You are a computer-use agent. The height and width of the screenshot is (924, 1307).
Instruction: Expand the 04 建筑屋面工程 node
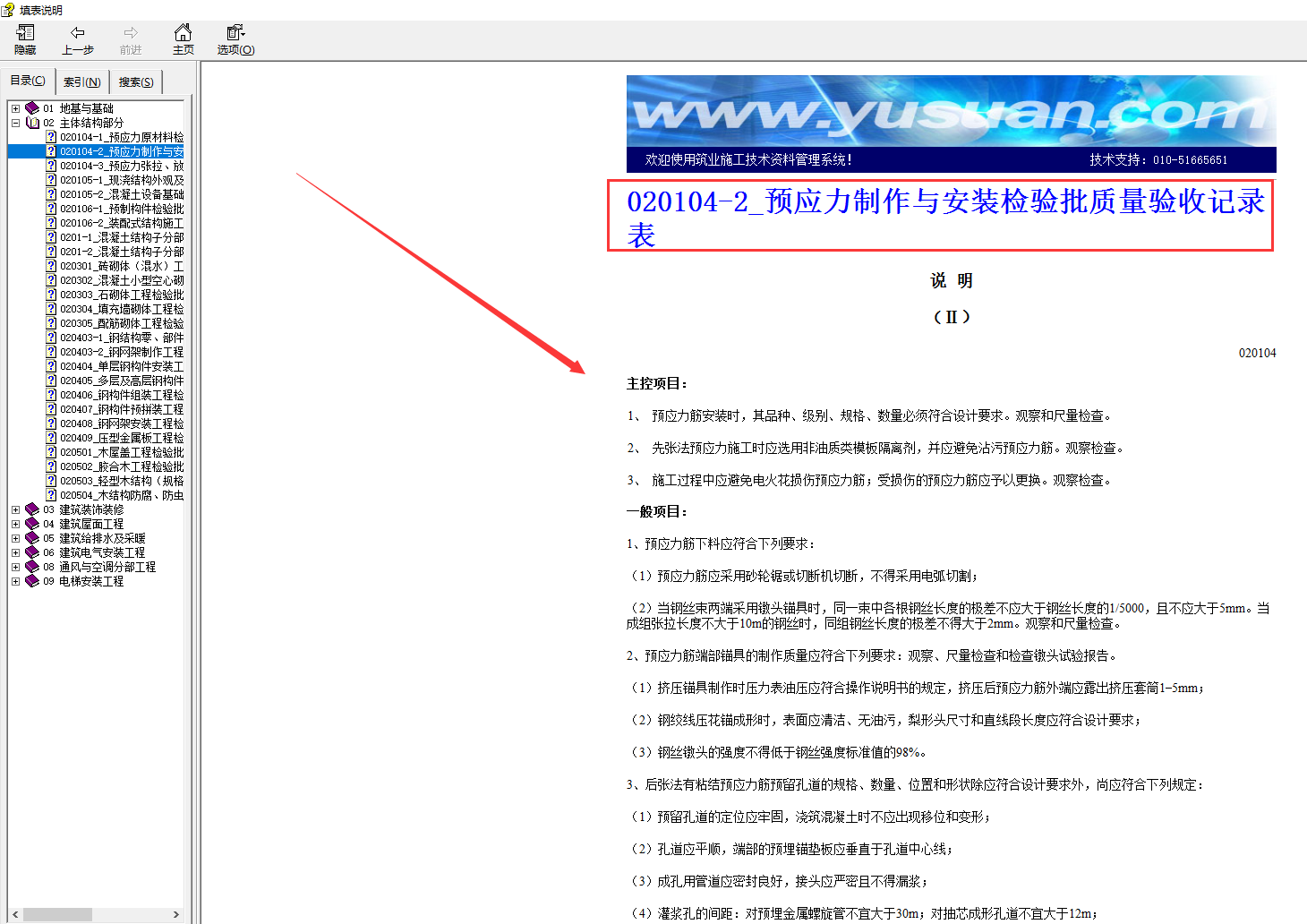(x=15, y=524)
